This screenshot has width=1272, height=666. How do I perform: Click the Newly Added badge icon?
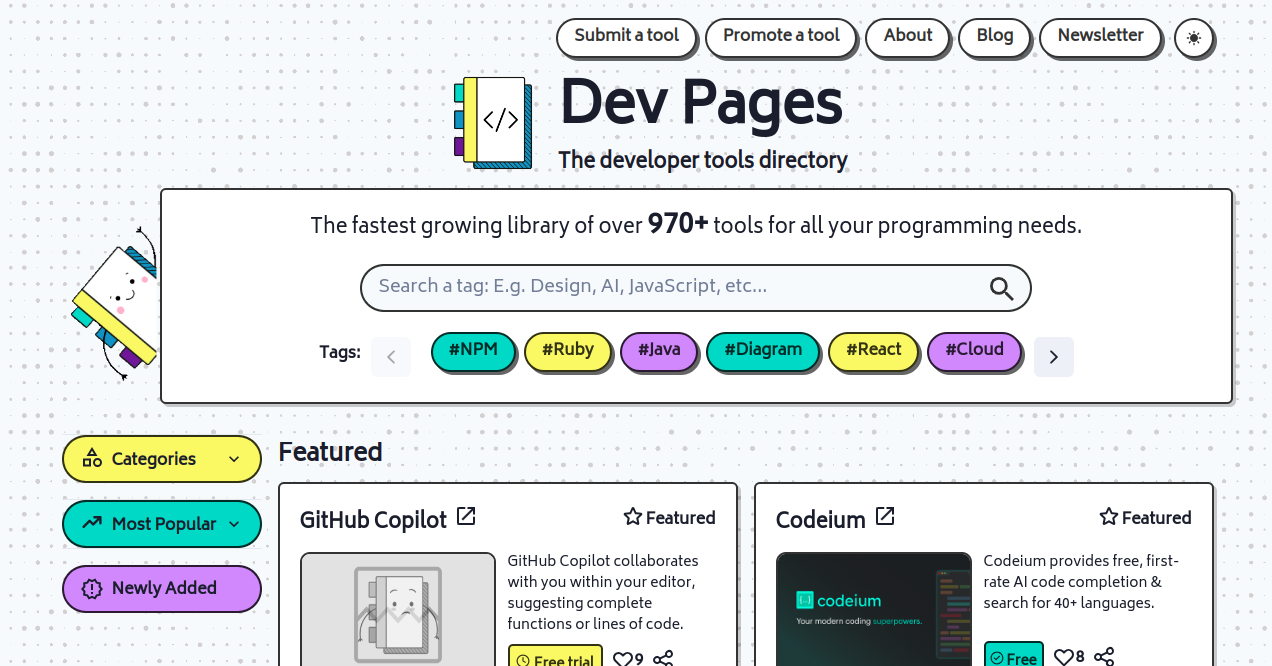92,588
